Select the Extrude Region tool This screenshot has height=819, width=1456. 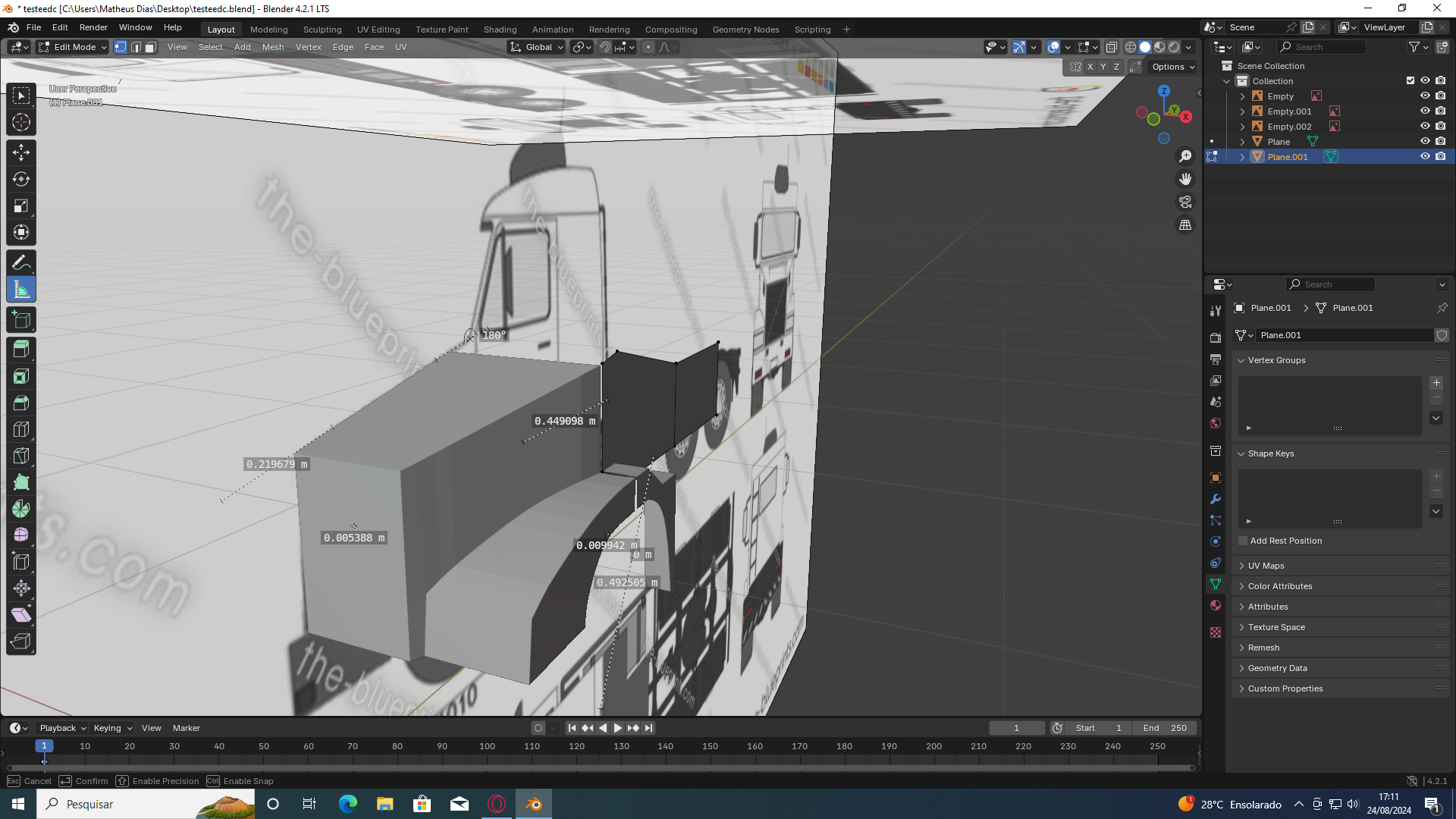[x=21, y=350]
